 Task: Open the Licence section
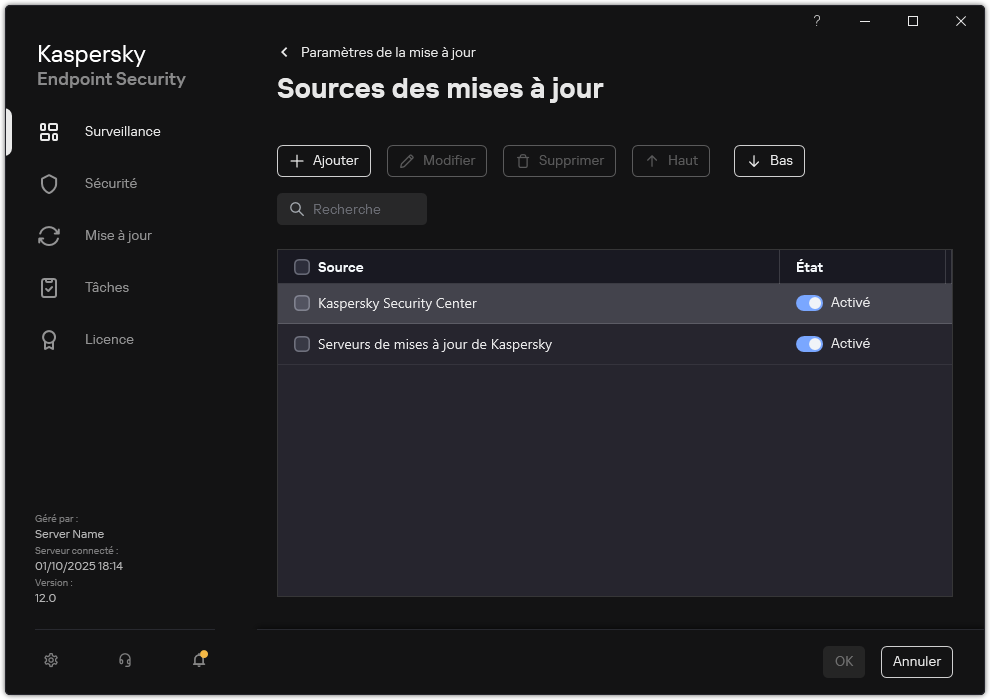tap(109, 339)
